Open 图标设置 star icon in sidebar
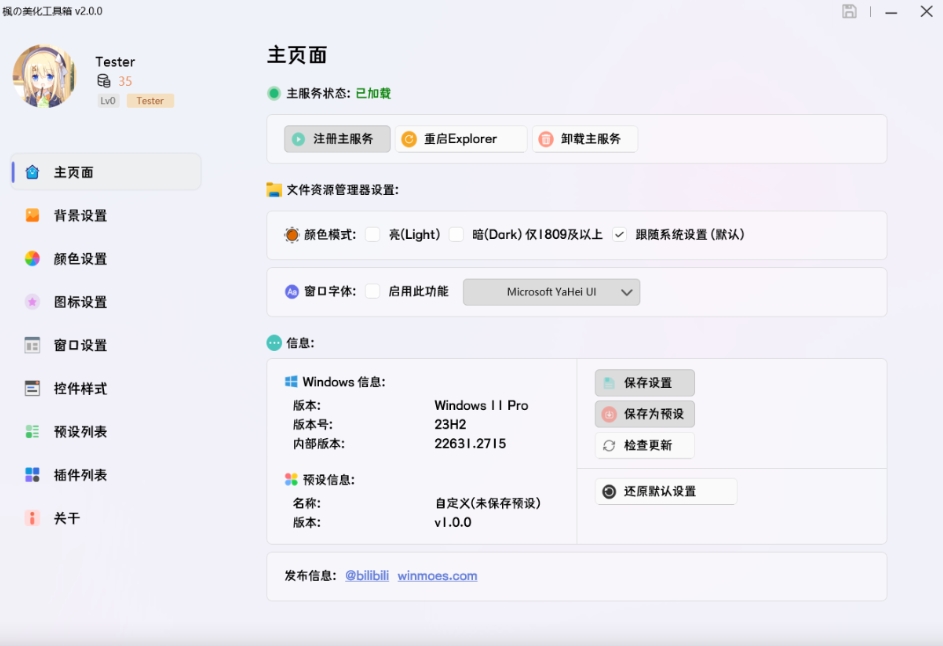The width and height of the screenshot is (943, 646). point(33,302)
